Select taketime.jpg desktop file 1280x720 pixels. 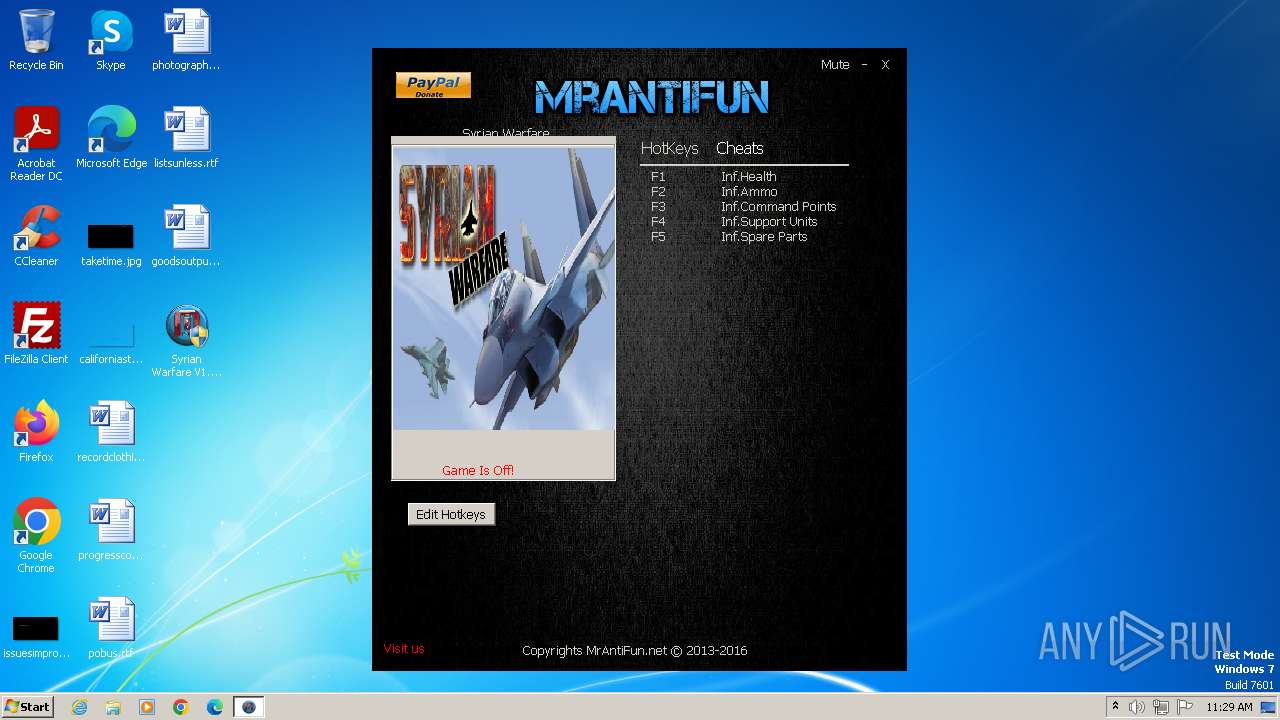tap(111, 243)
